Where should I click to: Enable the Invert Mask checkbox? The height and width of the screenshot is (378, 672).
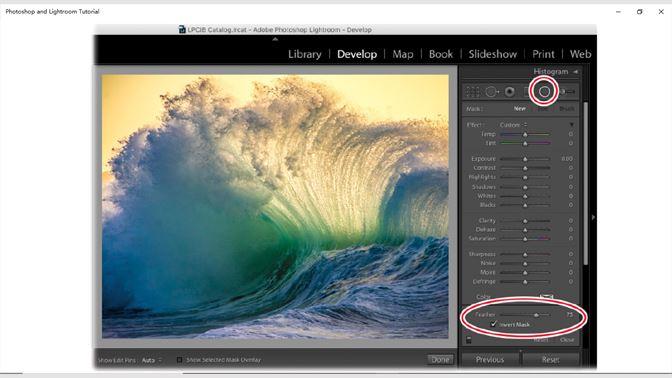pyautogui.click(x=493, y=324)
